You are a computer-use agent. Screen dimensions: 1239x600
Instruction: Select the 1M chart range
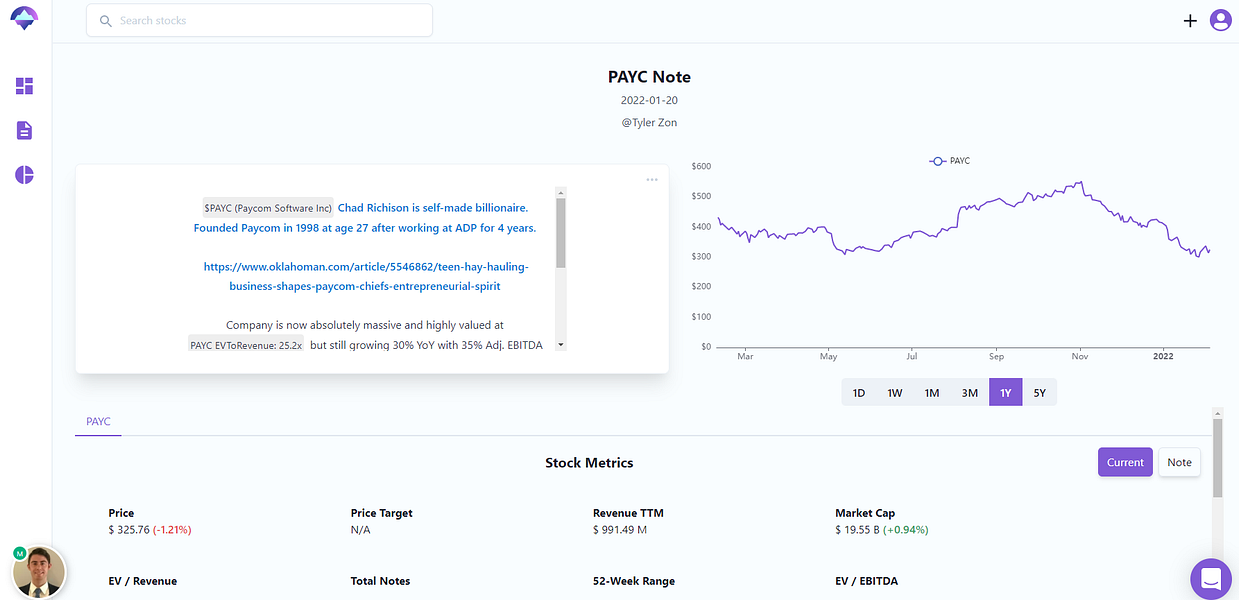pos(932,393)
